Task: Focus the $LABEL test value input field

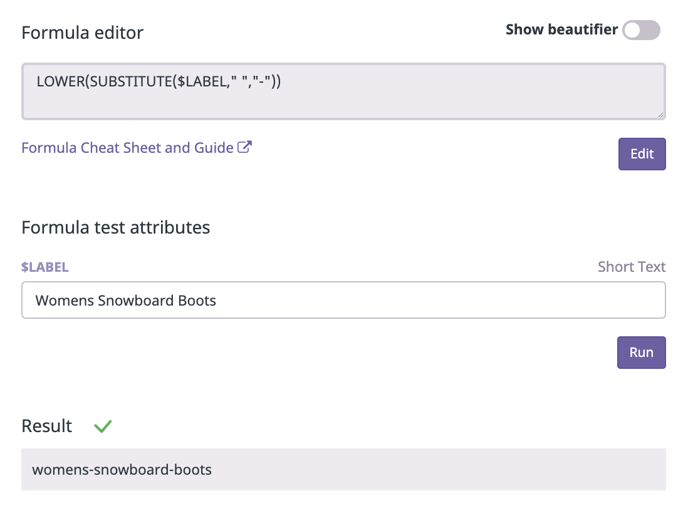Action: click(x=344, y=300)
